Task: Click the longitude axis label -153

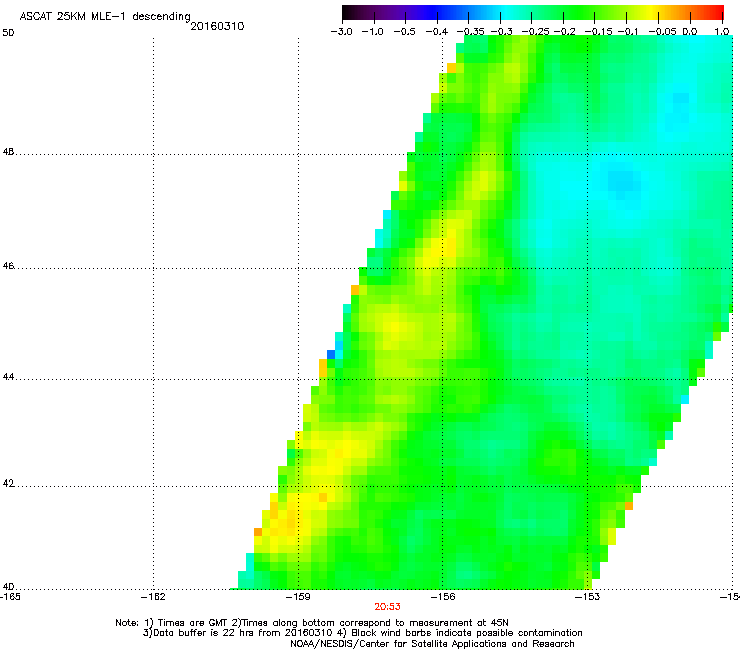Action: [588, 597]
